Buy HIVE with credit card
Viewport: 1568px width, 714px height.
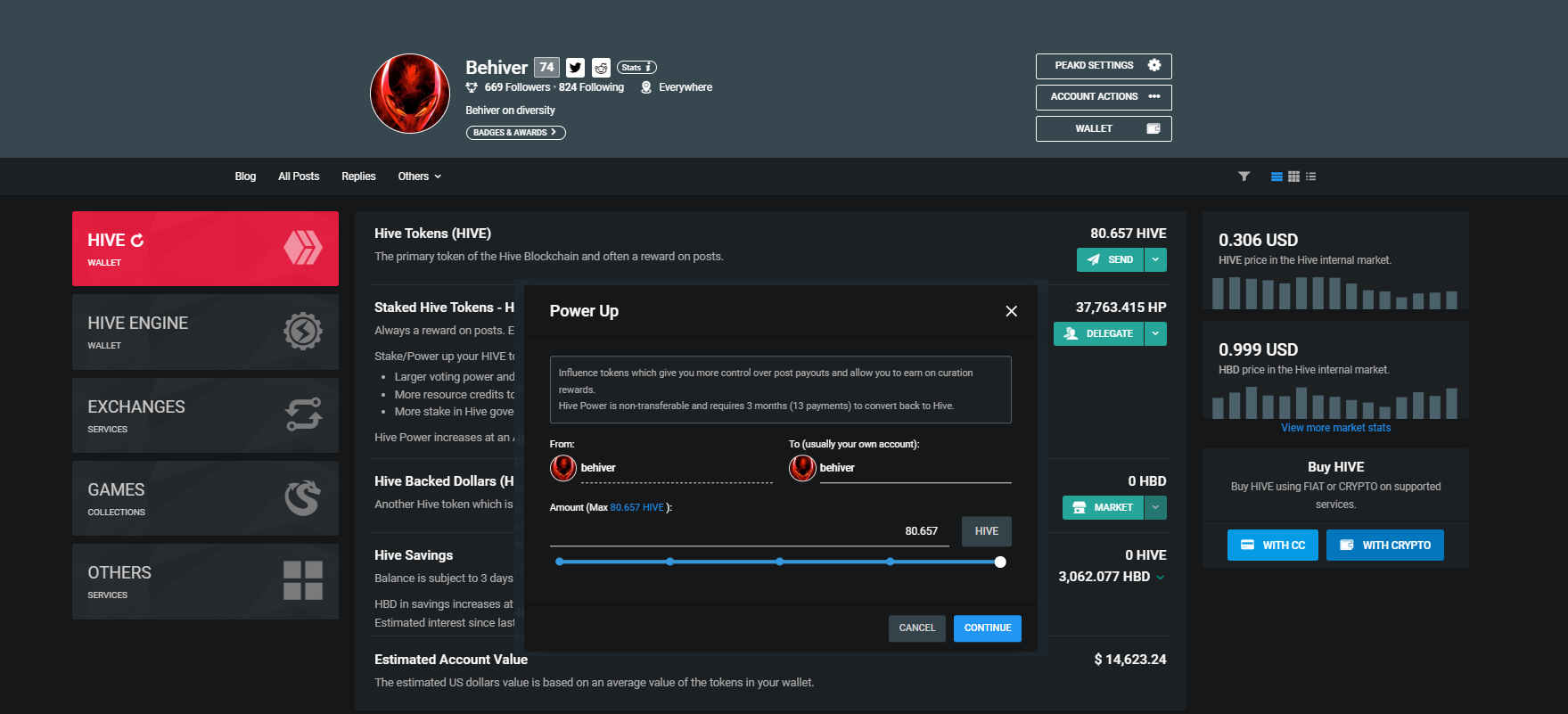pos(1272,546)
